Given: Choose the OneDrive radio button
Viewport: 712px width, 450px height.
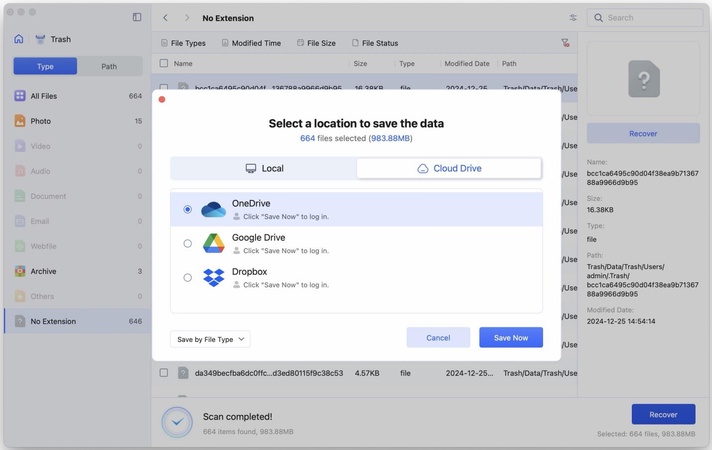Looking at the screenshot, I should [187, 209].
